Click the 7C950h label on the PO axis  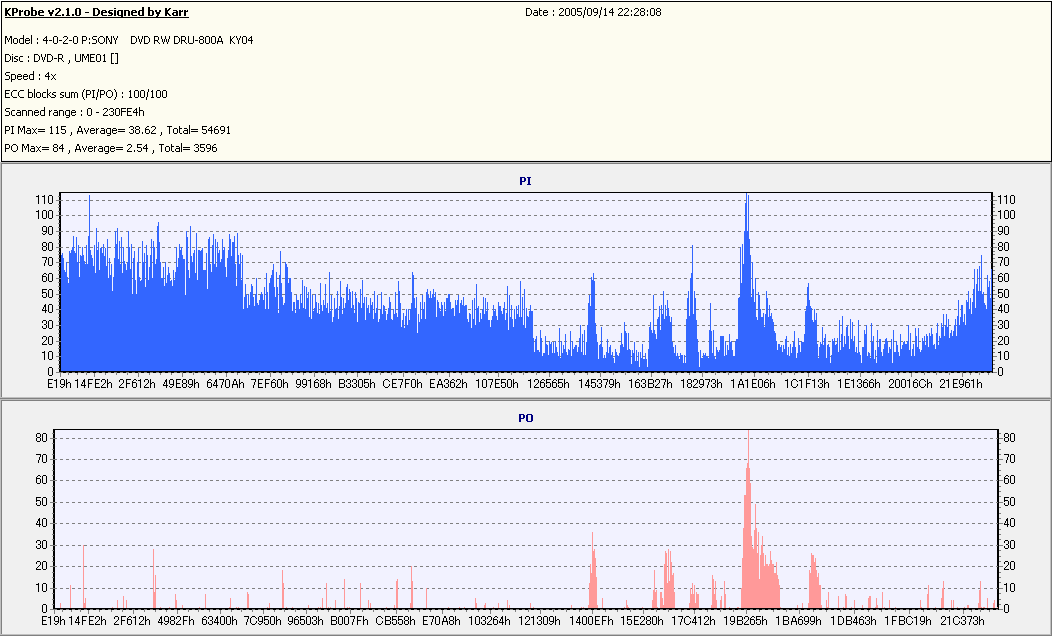coord(262,621)
